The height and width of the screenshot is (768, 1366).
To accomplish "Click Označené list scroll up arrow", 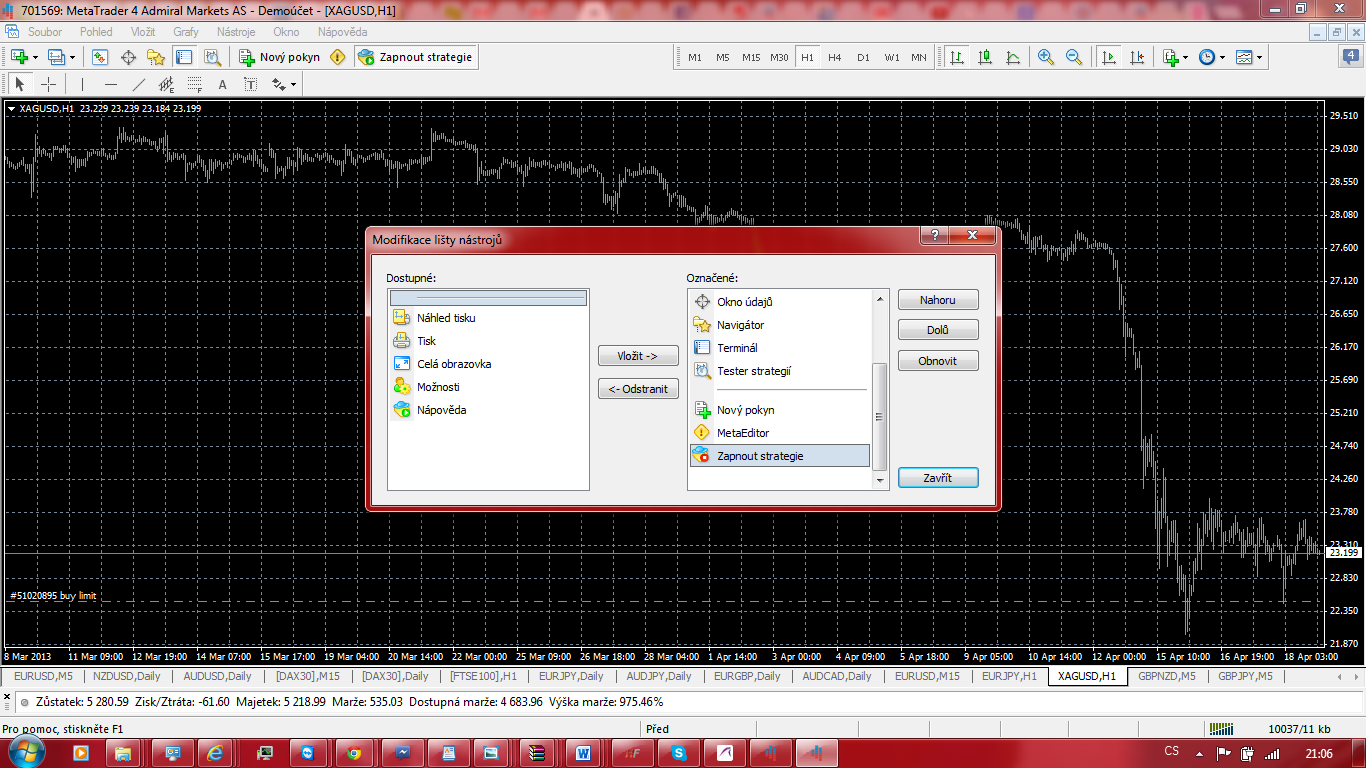I will [x=880, y=298].
